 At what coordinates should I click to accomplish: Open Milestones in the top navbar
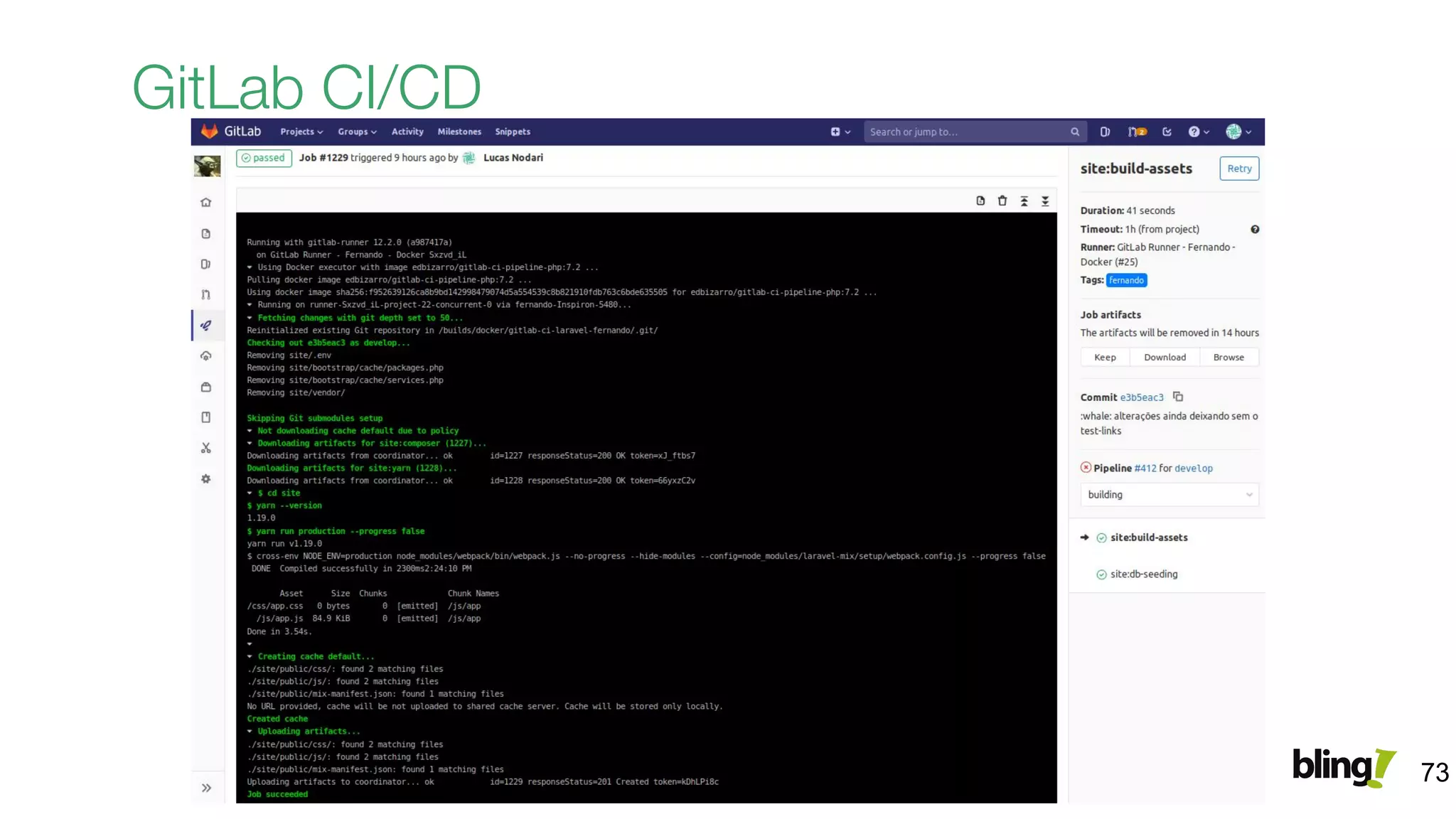point(459,132)
